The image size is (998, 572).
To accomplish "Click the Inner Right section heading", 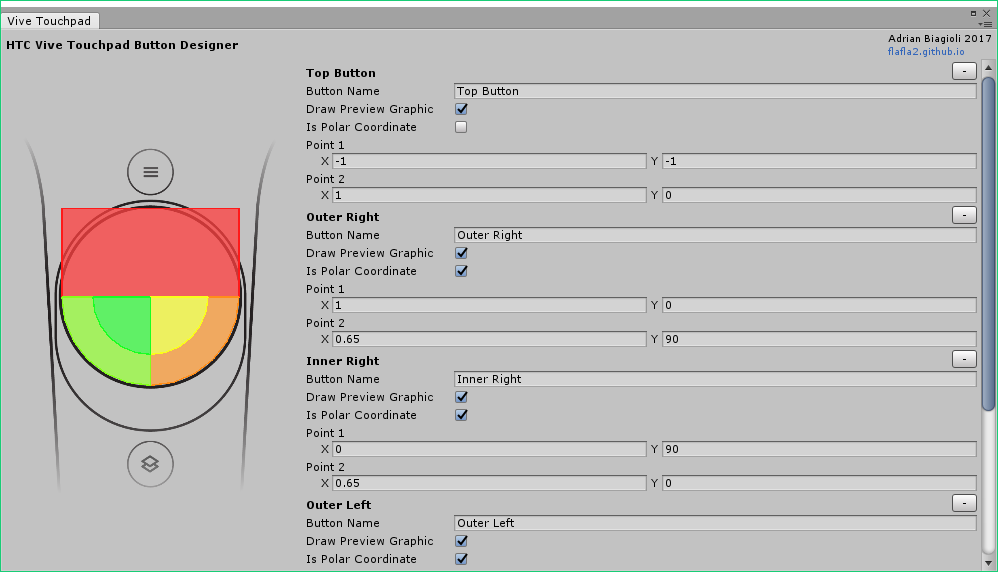I will (342, 360).
